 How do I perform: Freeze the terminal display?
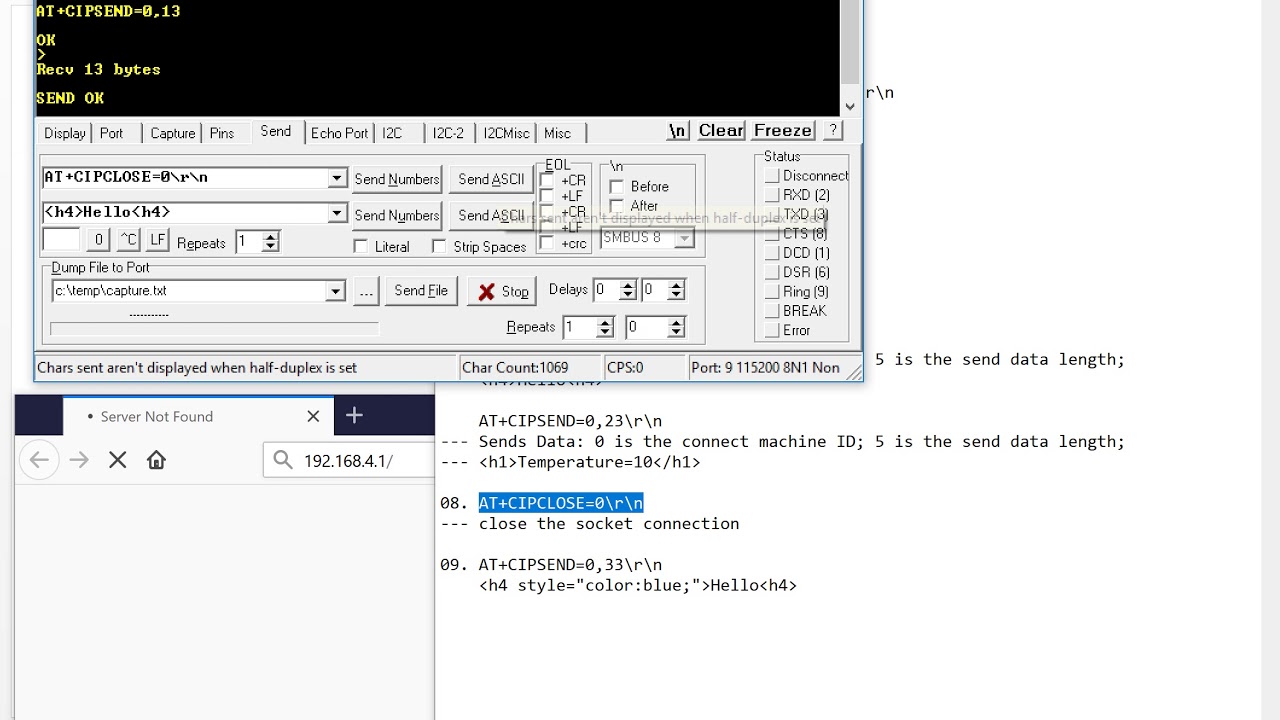[783, 131]
